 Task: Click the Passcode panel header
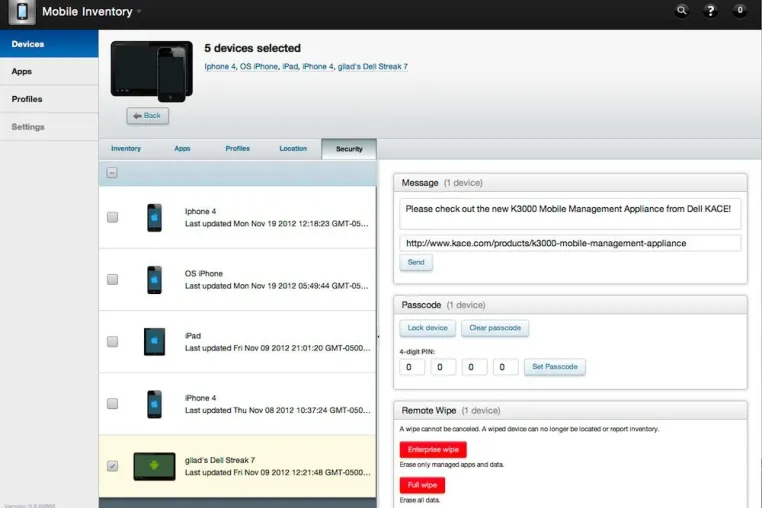tap(570, 305)
